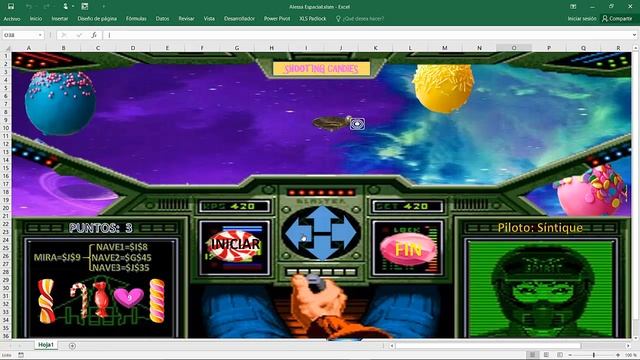Switch to Page Break Preview view

560,355
